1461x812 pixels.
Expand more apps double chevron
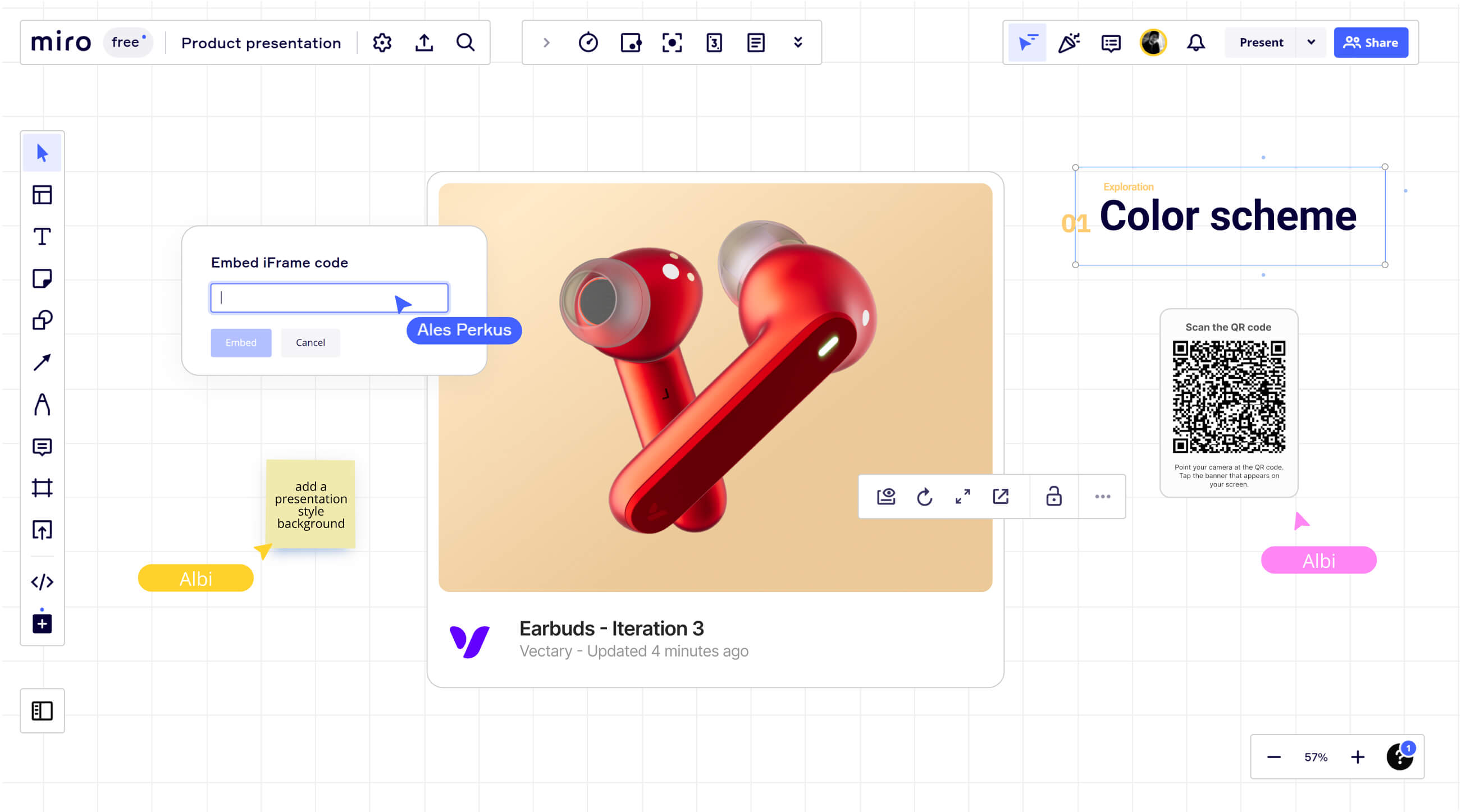pyautogui.click(x=797, y=43)
